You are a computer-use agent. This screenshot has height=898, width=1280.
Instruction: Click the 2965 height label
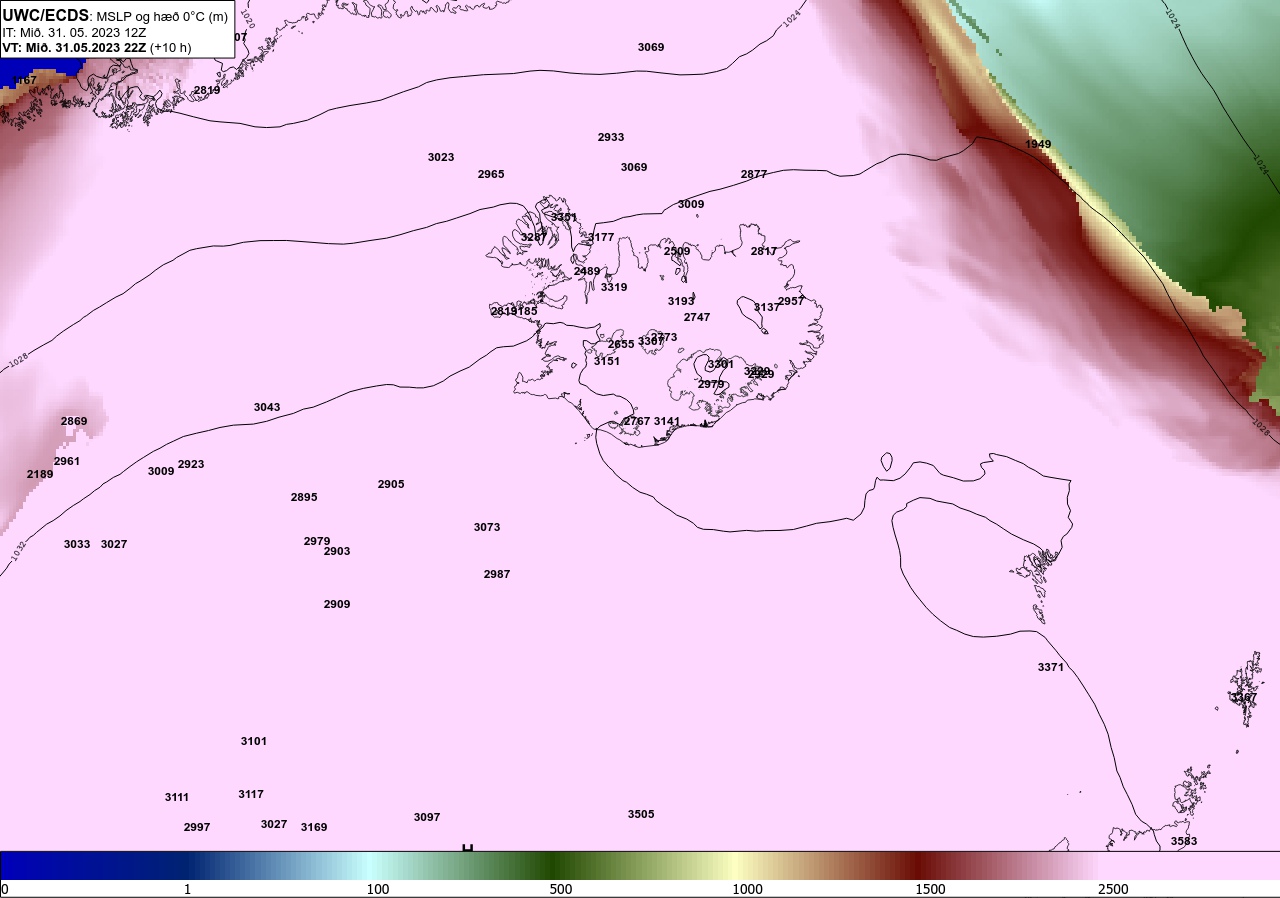[x=491, y=174]
